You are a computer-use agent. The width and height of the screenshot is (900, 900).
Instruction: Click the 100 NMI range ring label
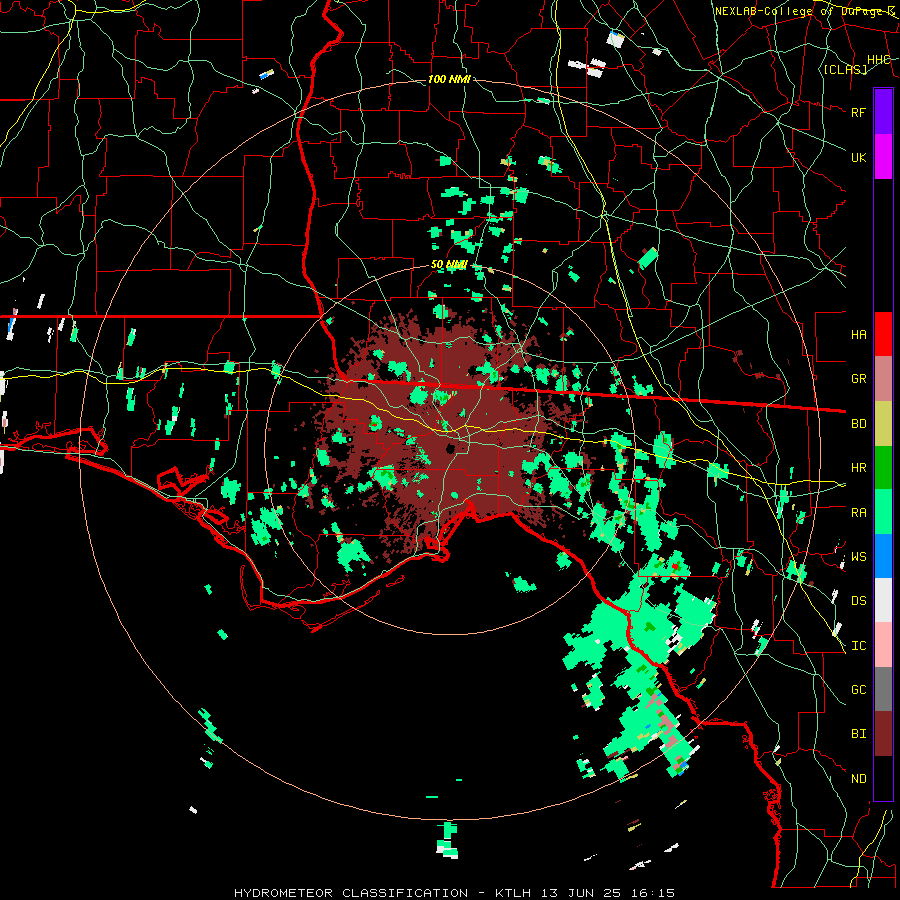449,79
